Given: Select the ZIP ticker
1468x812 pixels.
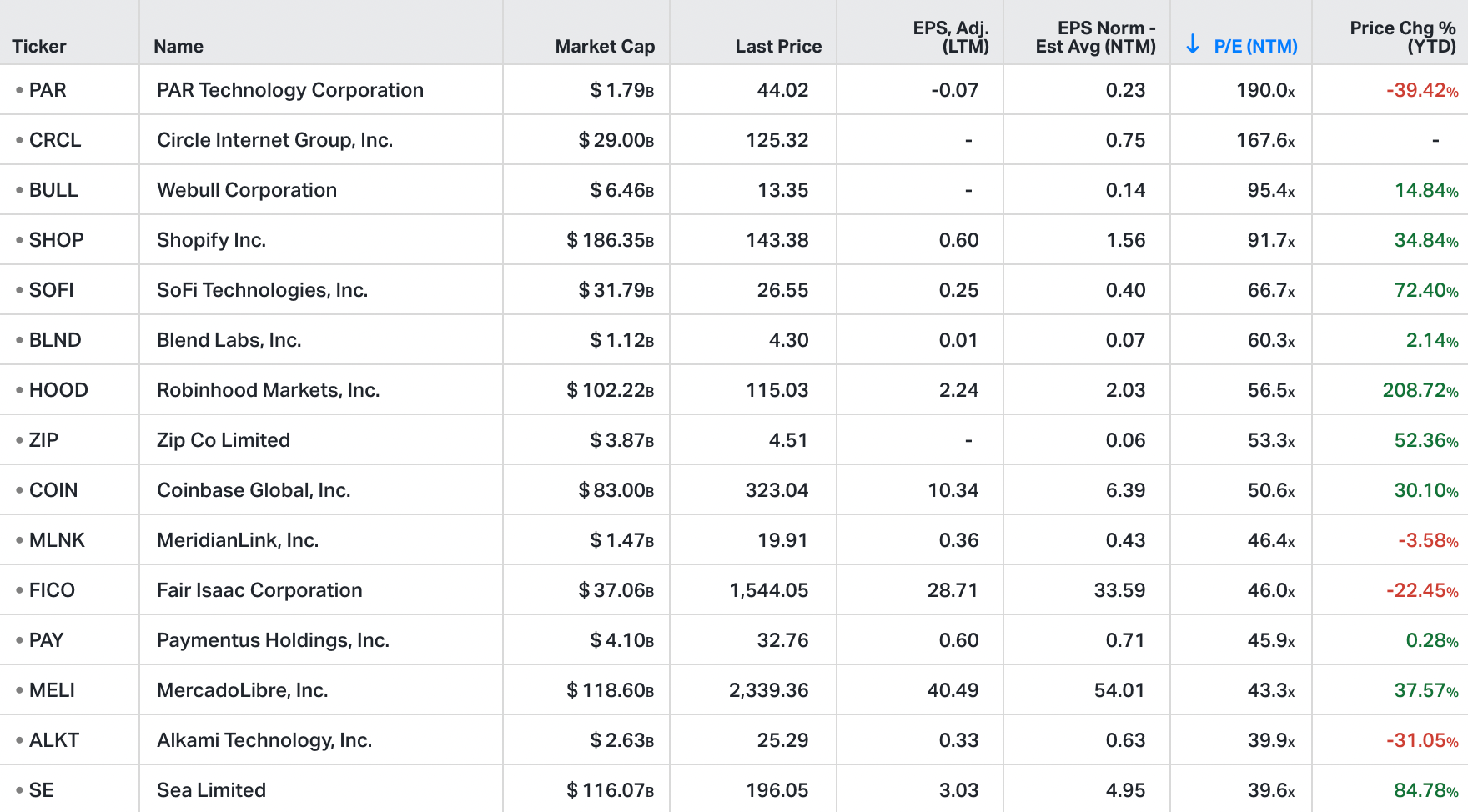Looking at the screenshot, I should coord(43,440).
